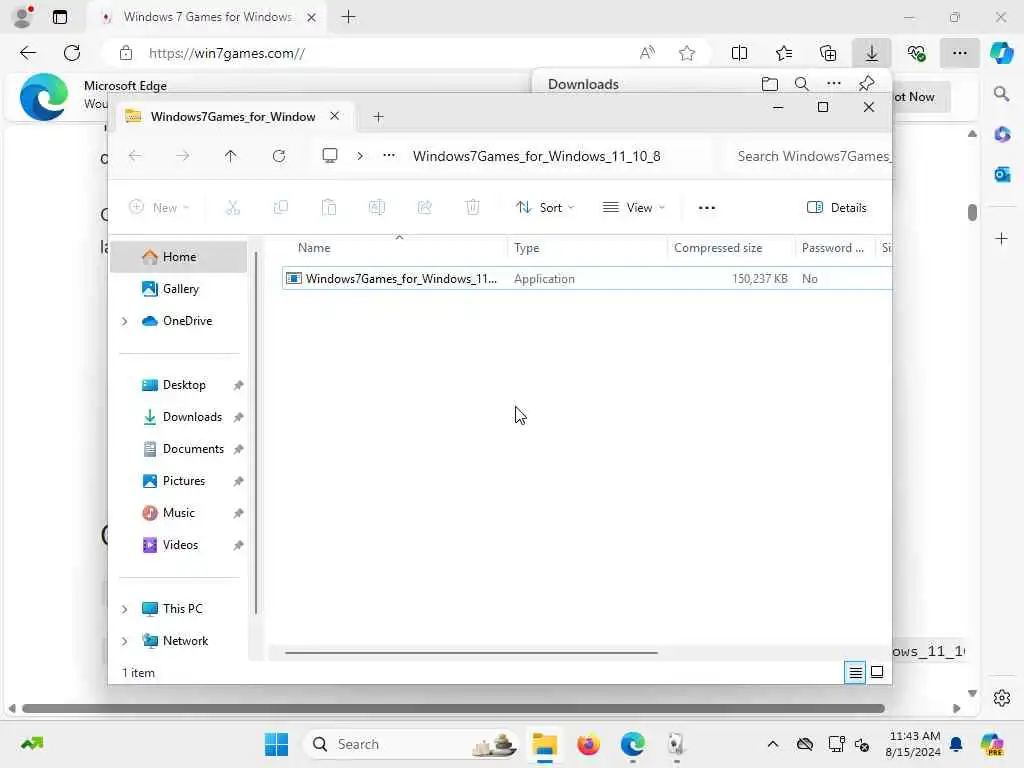Open the See more ellipsis in Explorer toolbar

tap(707, 208)
